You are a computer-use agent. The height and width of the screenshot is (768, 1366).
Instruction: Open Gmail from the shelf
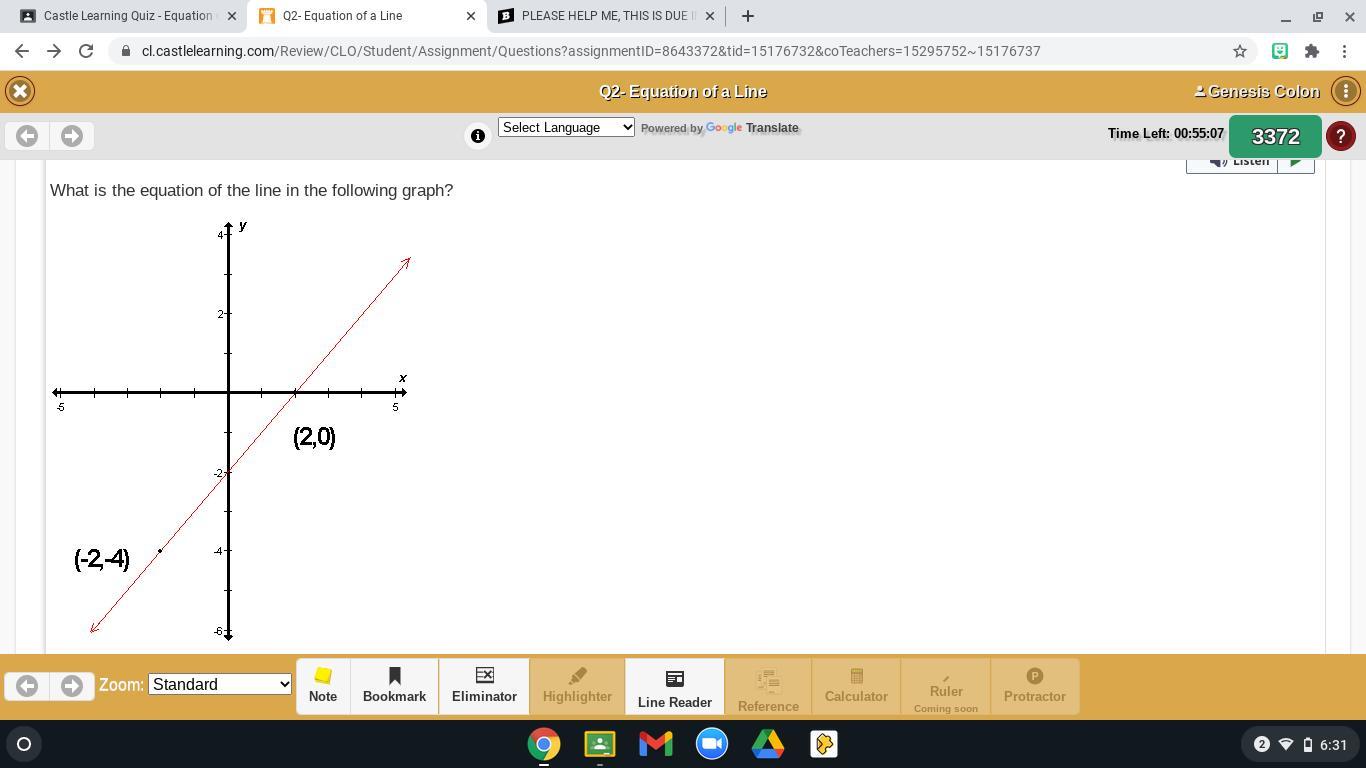pos(654,744)
